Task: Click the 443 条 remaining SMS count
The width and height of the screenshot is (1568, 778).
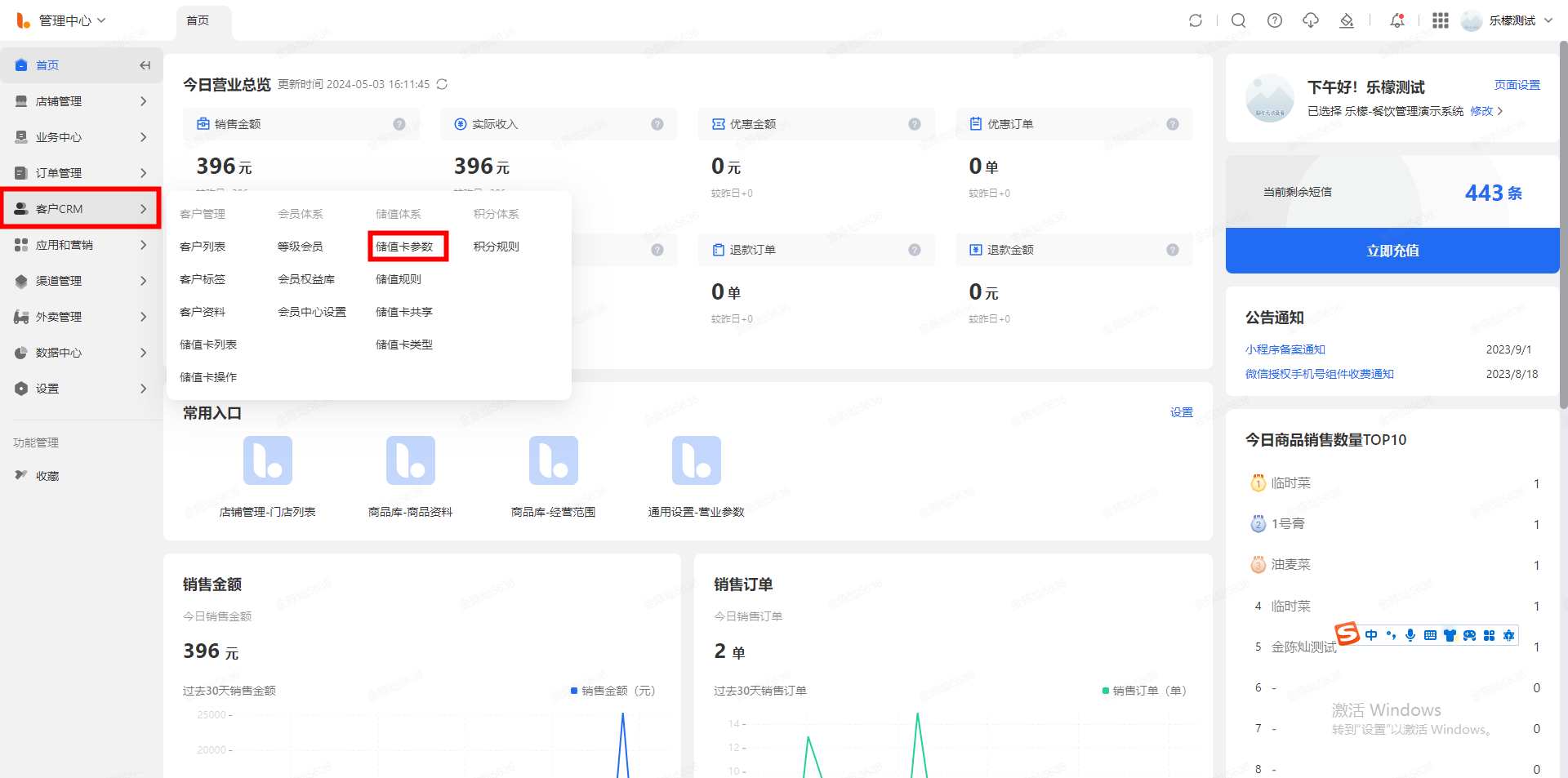Action: coord(1494,193)
